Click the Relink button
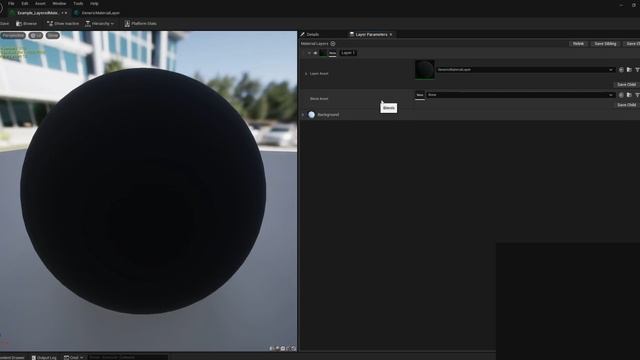Screen dimensions: 640x360 578,44
